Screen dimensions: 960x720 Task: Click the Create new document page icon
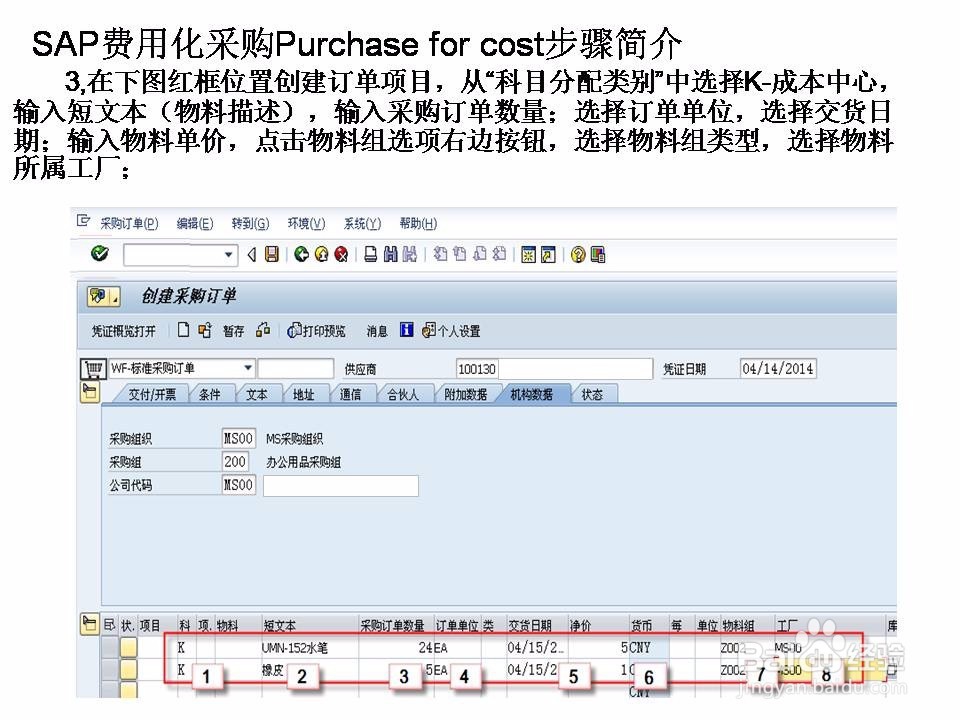[x=183, y=331]
